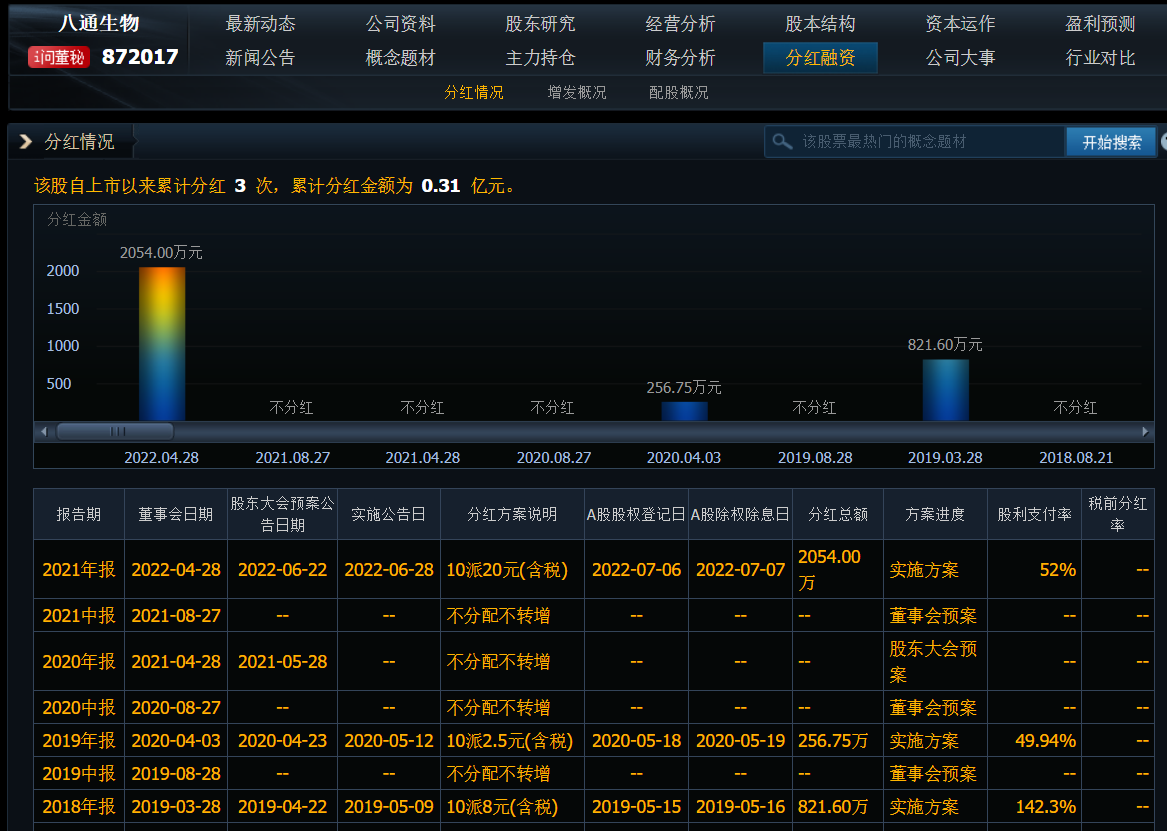The width and height of the screenshot is (1167, 831).
Task: Select the 2020年报 row cell
Action: pyautogui.click(x=79, y=661)
